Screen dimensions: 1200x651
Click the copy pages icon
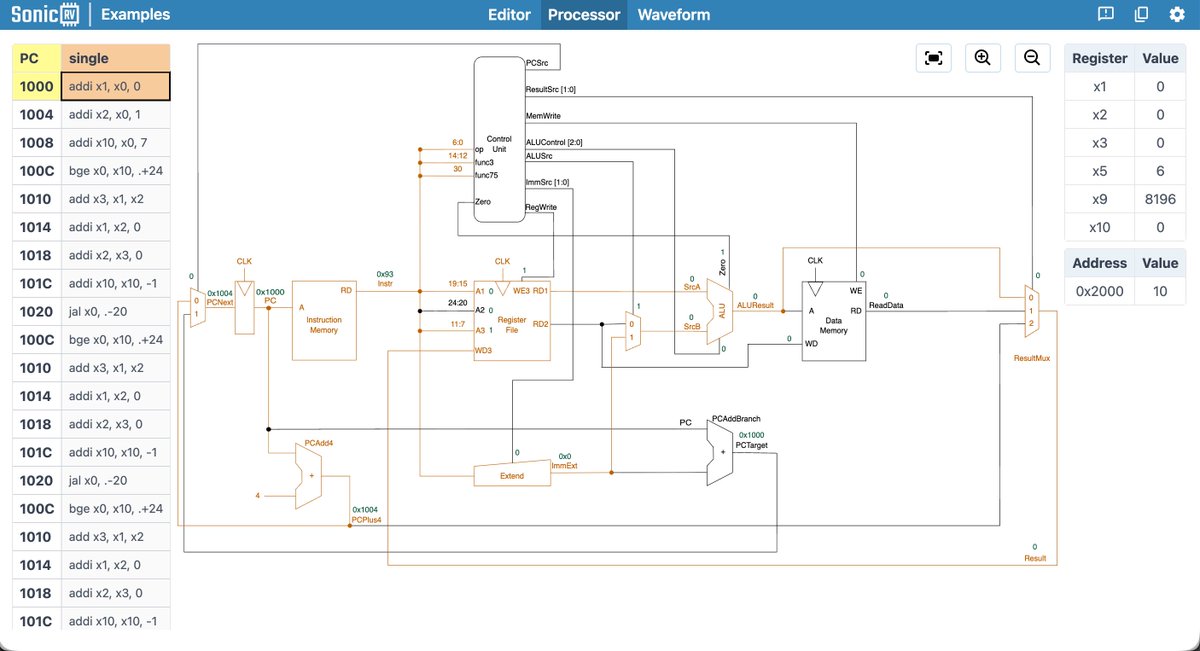pyautogui.click(x=1141, y=15)
